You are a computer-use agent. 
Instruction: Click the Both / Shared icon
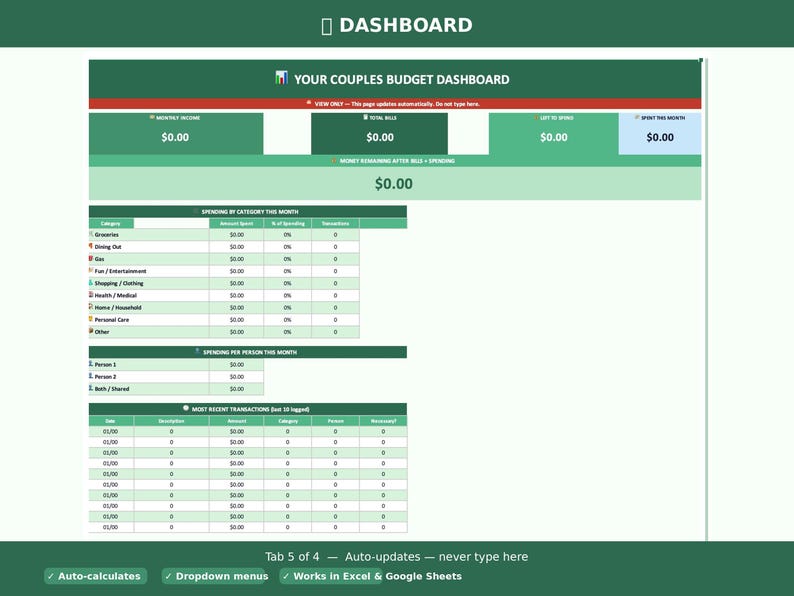pos(91,388)
